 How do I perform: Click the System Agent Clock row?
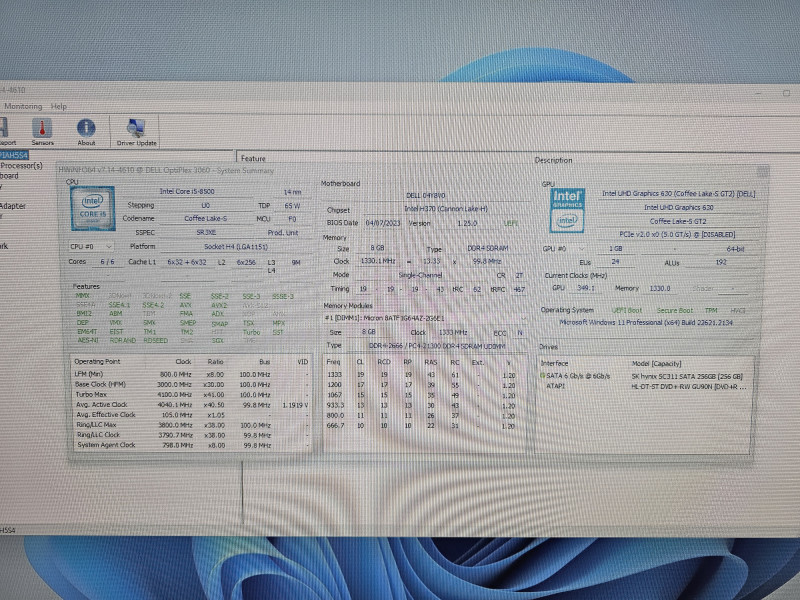191,445
